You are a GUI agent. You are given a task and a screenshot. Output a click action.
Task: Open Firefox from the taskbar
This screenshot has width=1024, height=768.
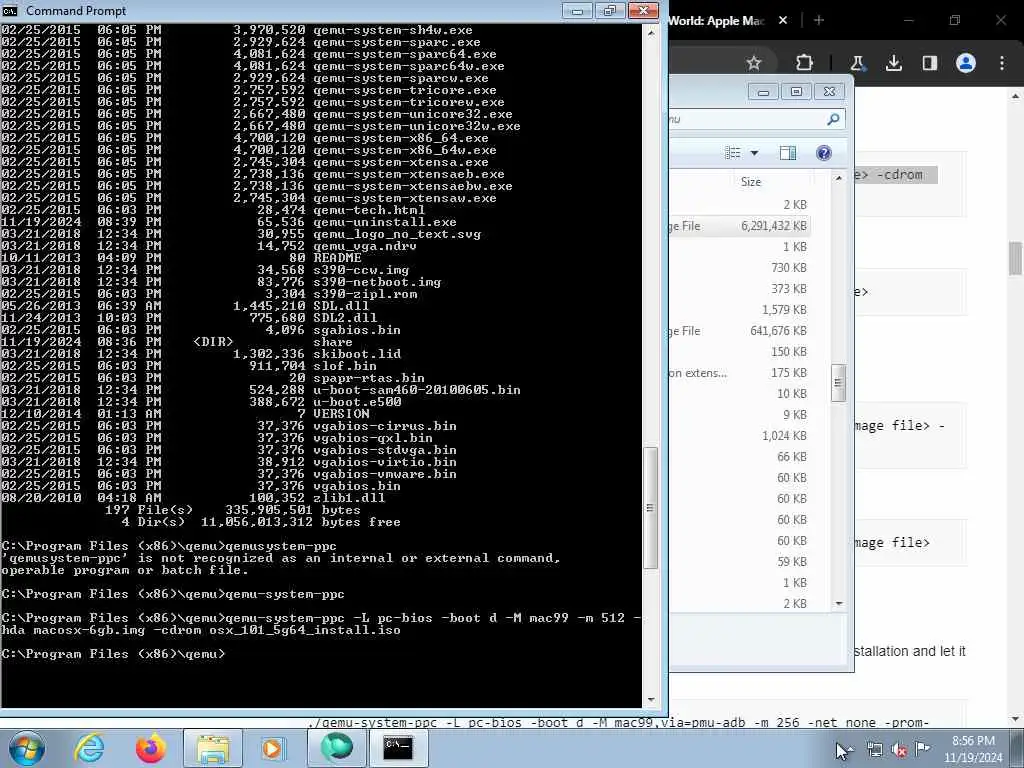coord(151,748)
